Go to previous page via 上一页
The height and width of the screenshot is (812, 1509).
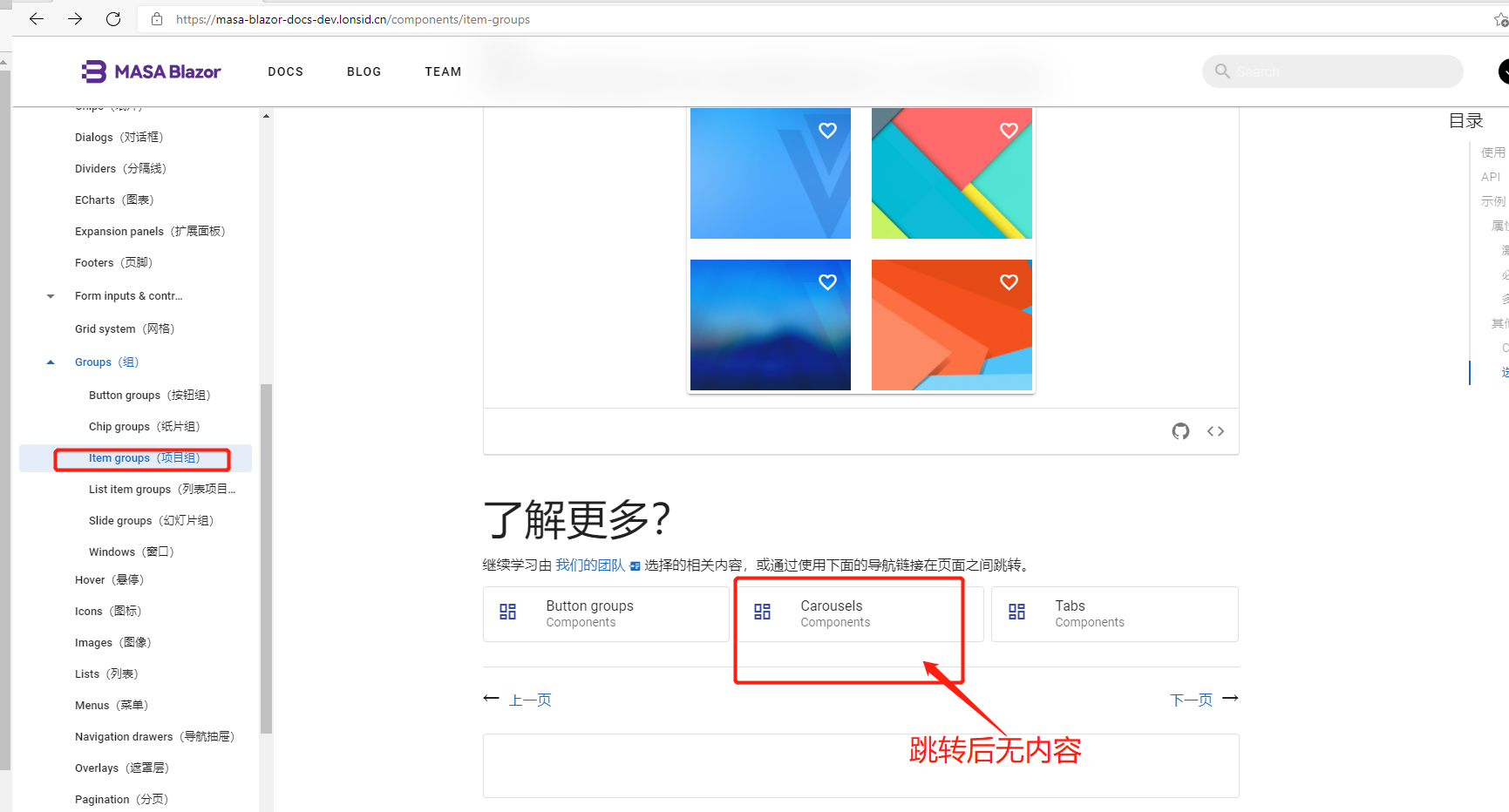(x=530, y=700)
